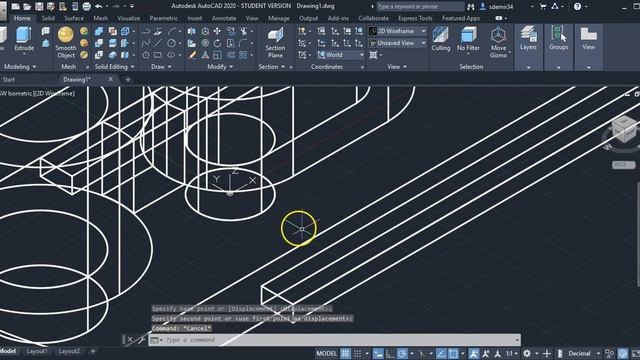Toggle the Culling selection option

(440, 39)
